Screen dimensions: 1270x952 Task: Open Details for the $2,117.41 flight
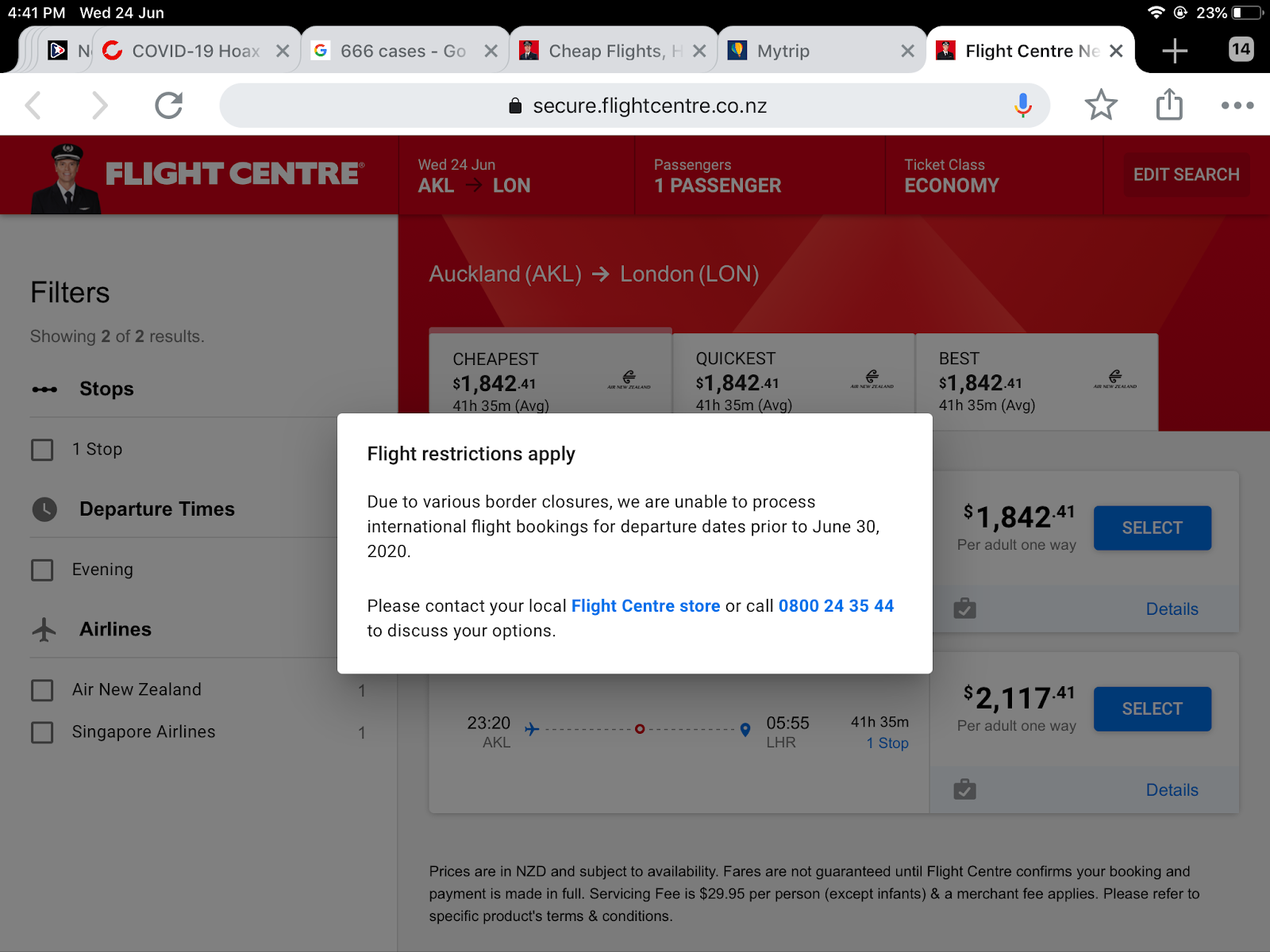pyautogui.click(x=1172, y=790)
